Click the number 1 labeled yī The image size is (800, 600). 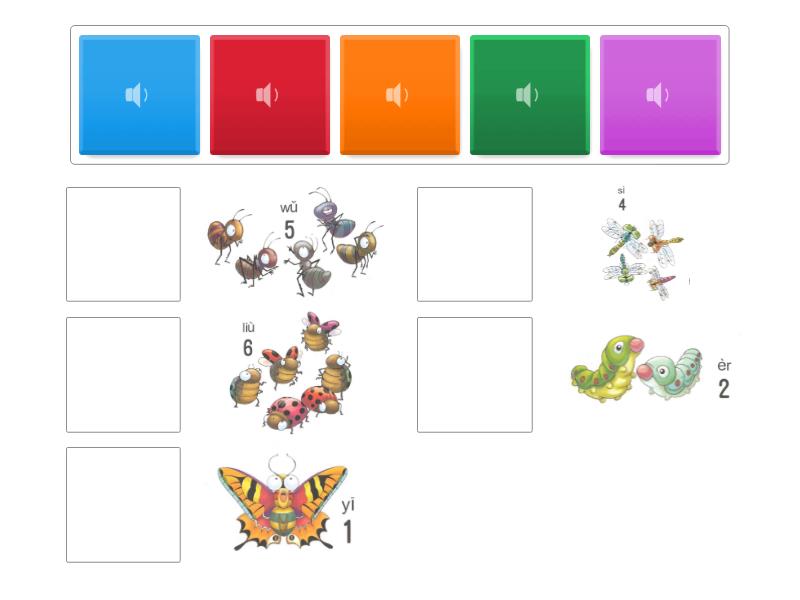(348, 532)
